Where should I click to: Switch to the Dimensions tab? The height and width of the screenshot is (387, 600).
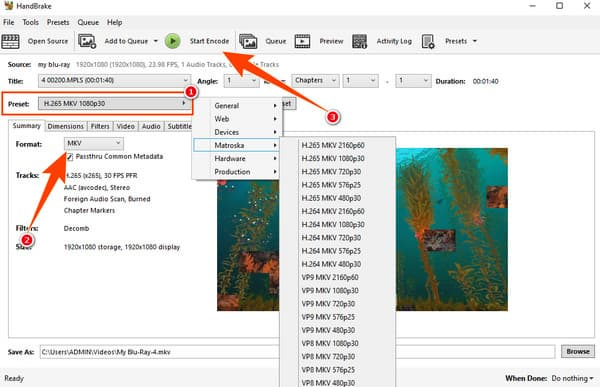point(65,126)
